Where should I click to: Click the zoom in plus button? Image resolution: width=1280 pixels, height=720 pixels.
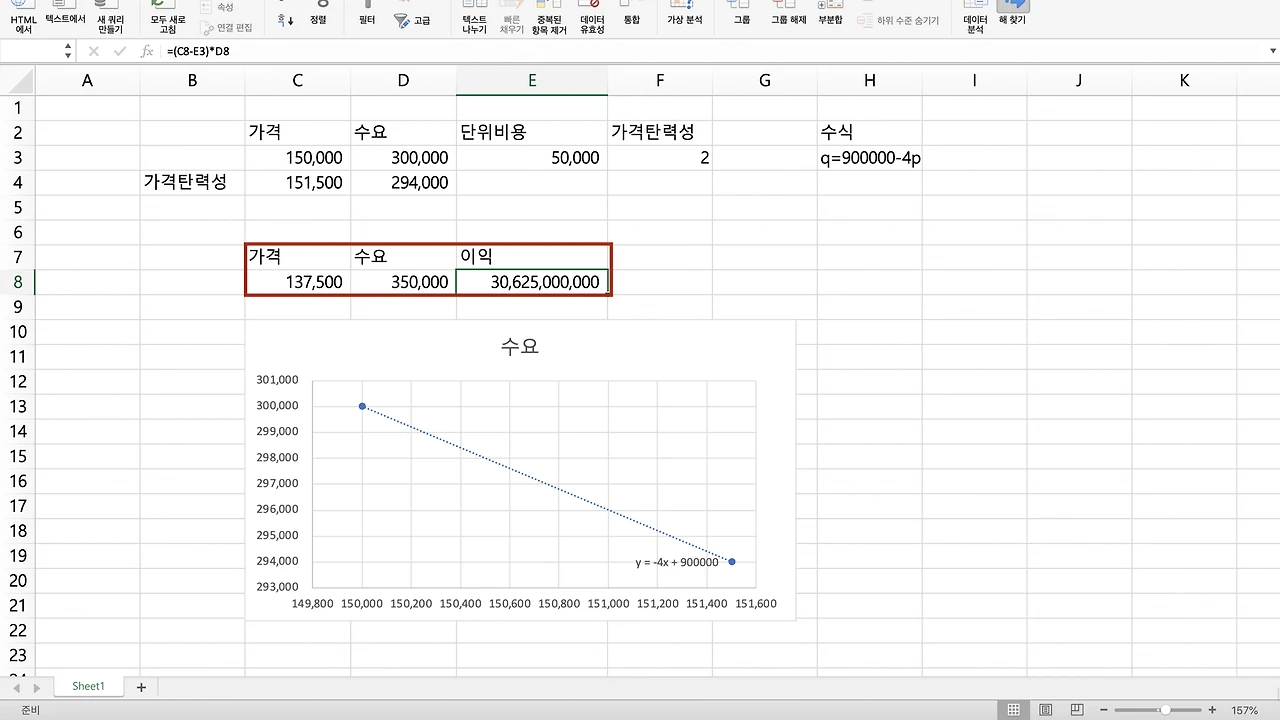tap(1212, 710)
